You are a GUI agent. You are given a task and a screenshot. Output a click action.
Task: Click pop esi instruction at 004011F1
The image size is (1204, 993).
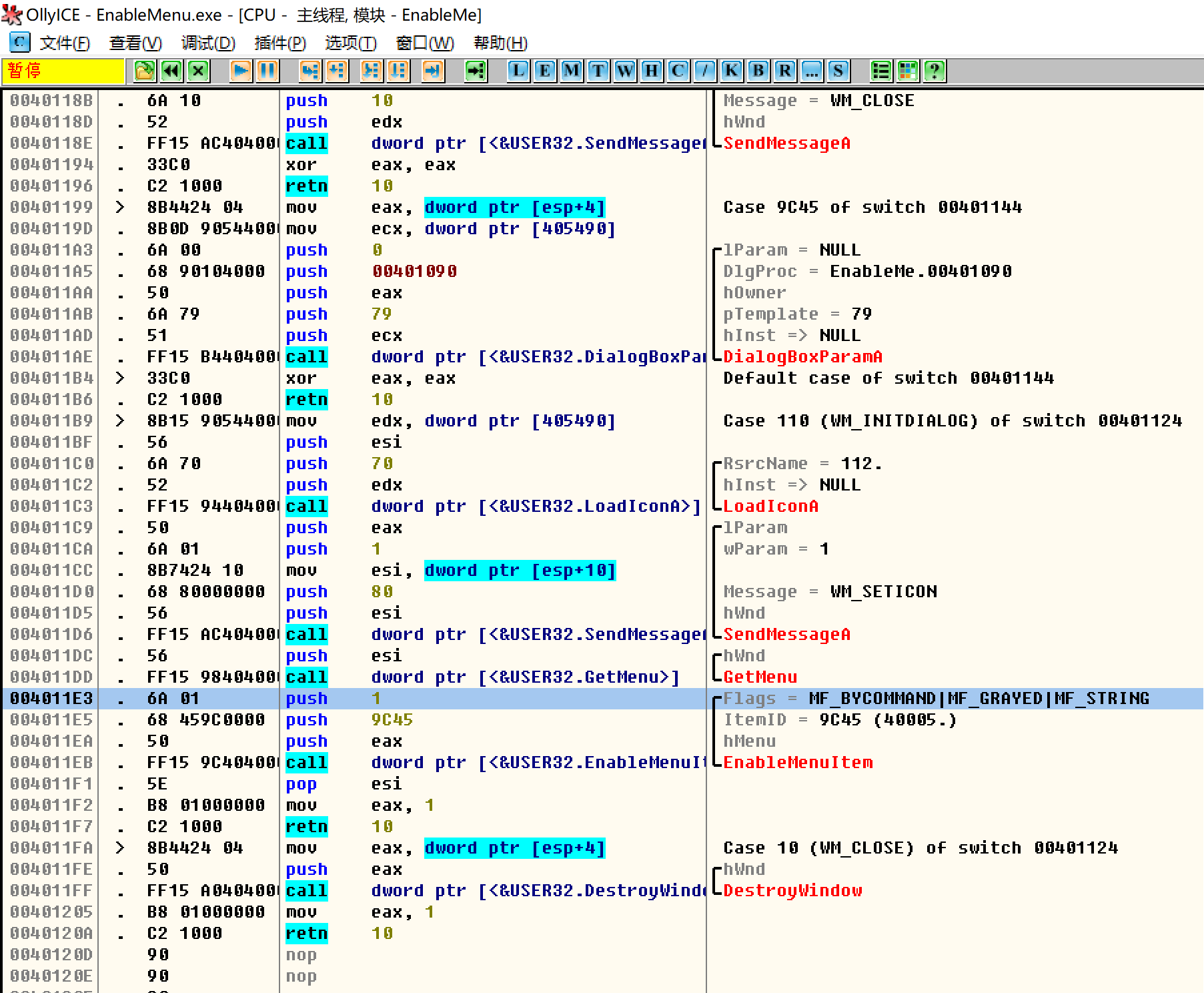tap(344, 784)
